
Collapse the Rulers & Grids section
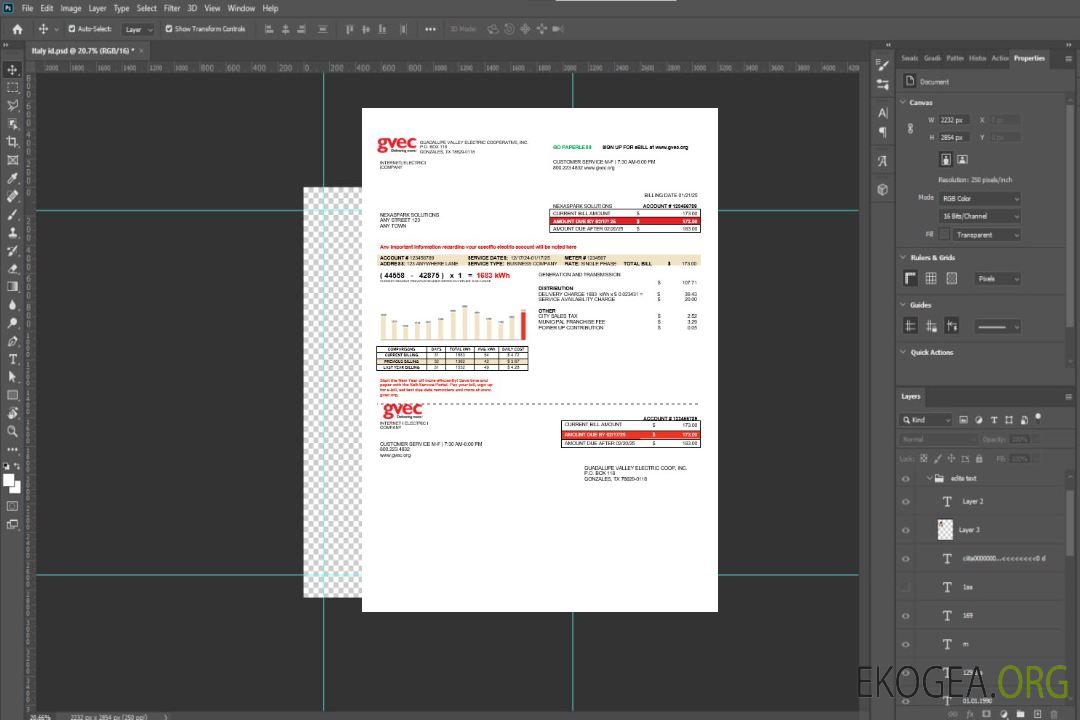click(x=904, y=257)
